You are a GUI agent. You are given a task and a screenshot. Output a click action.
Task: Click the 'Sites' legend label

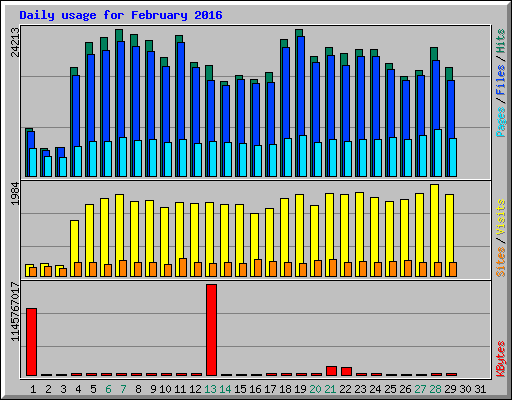(x=501, y=262)
